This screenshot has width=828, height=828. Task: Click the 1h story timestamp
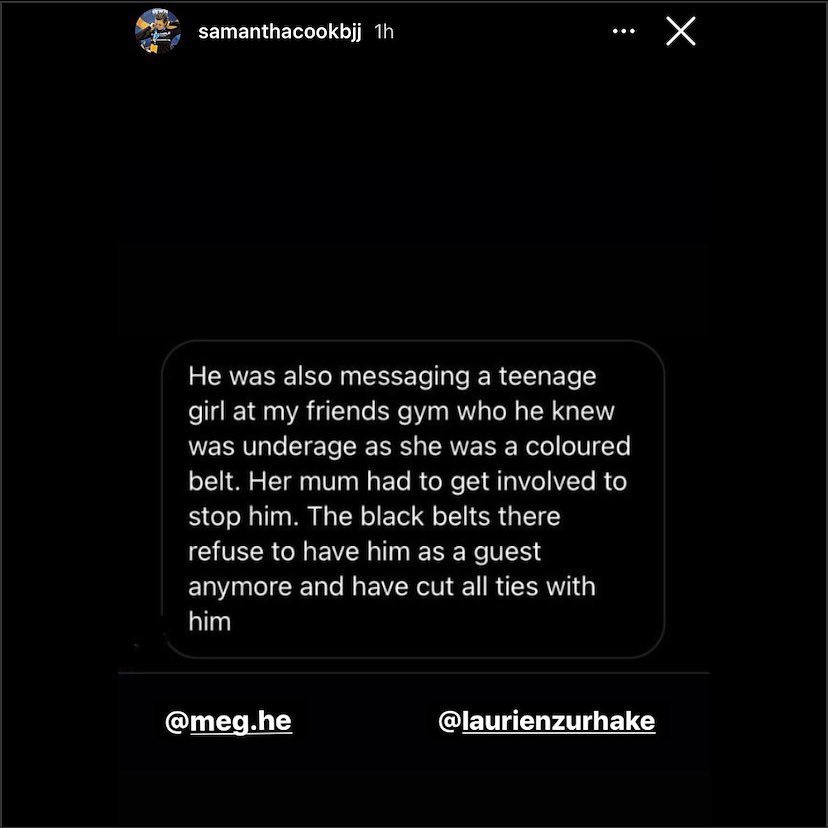pos(384,32)
